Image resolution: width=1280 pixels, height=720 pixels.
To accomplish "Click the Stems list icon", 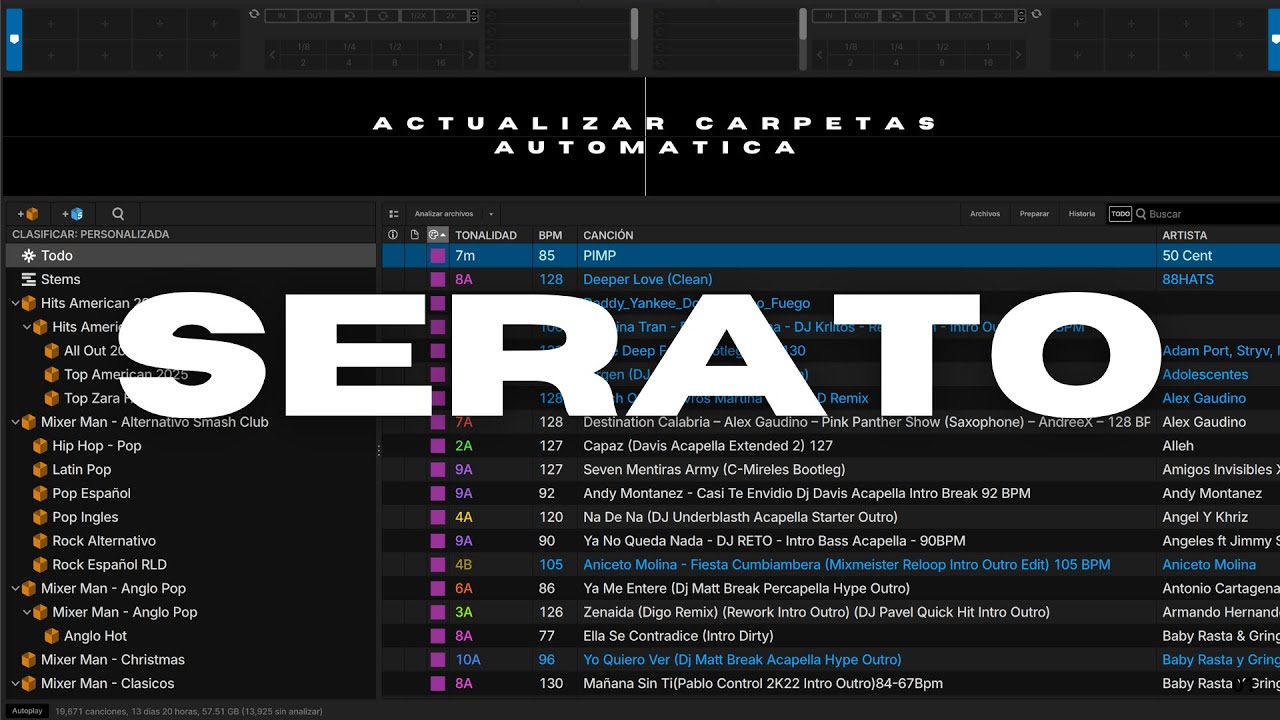I will (x=28, y=280).
